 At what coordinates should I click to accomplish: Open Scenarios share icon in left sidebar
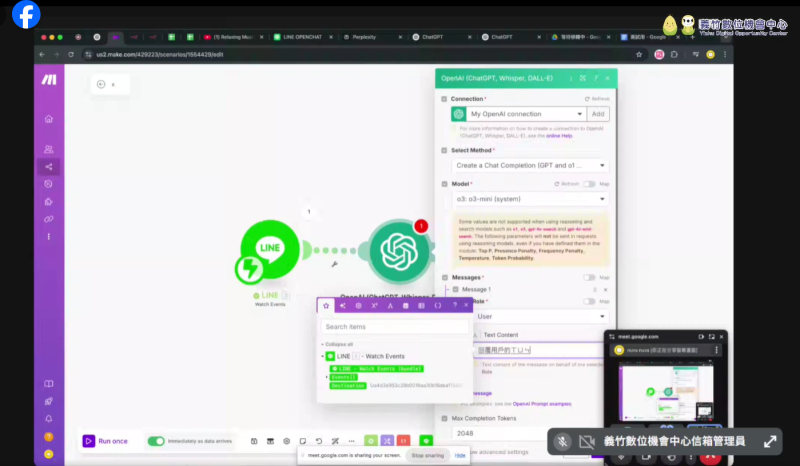(x=49, y=166)
